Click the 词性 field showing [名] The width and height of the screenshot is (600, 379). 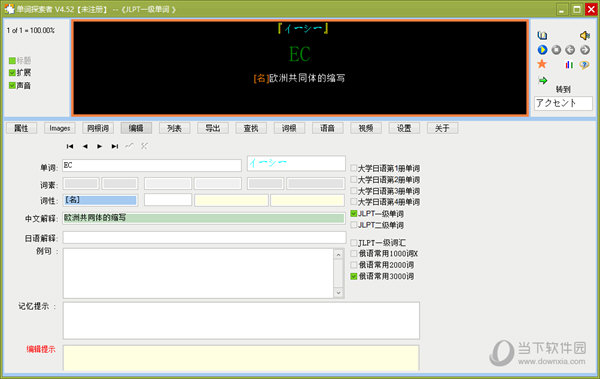(x=100, y=200)
